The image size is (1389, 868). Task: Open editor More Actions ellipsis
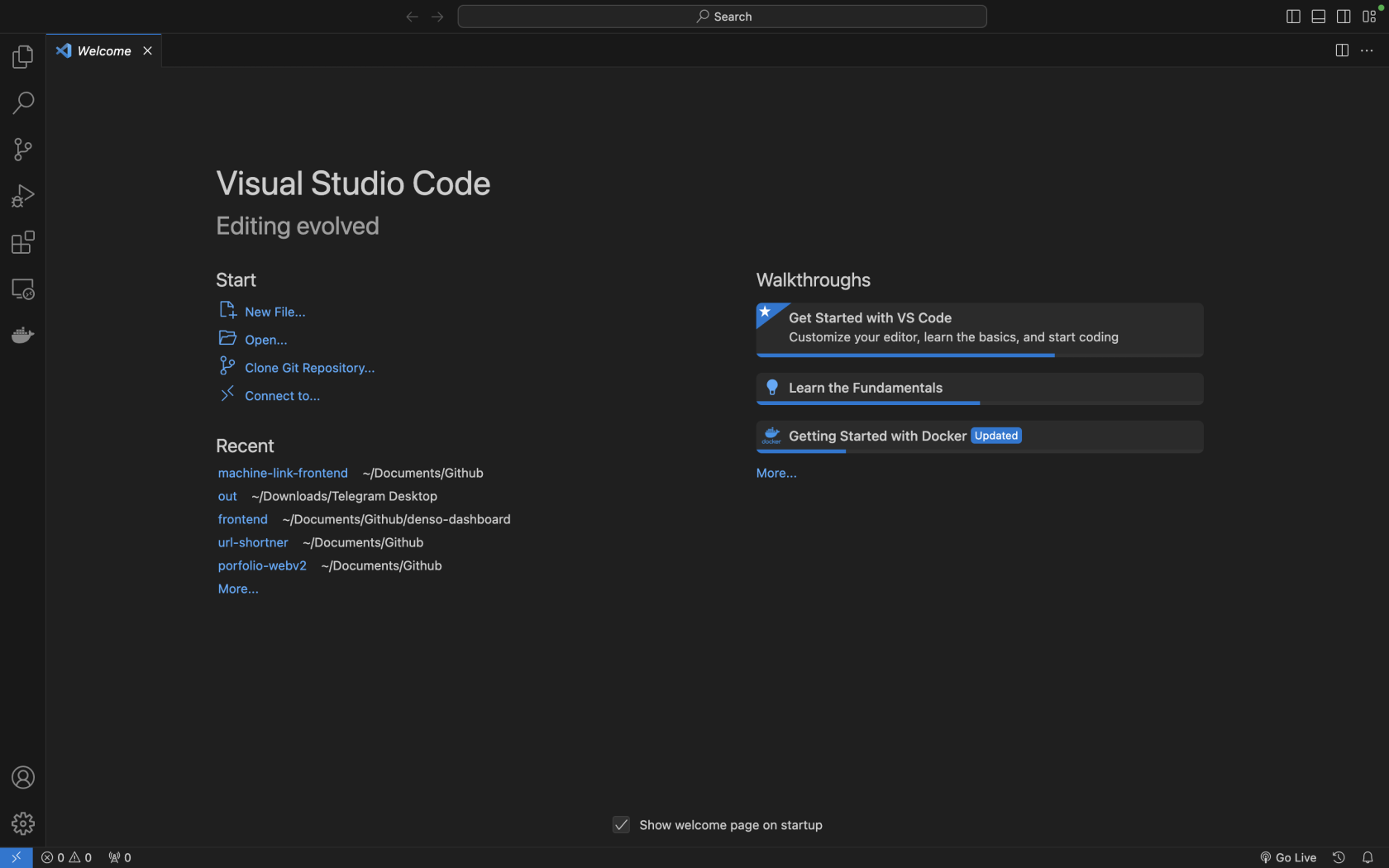coord(1367,50)
